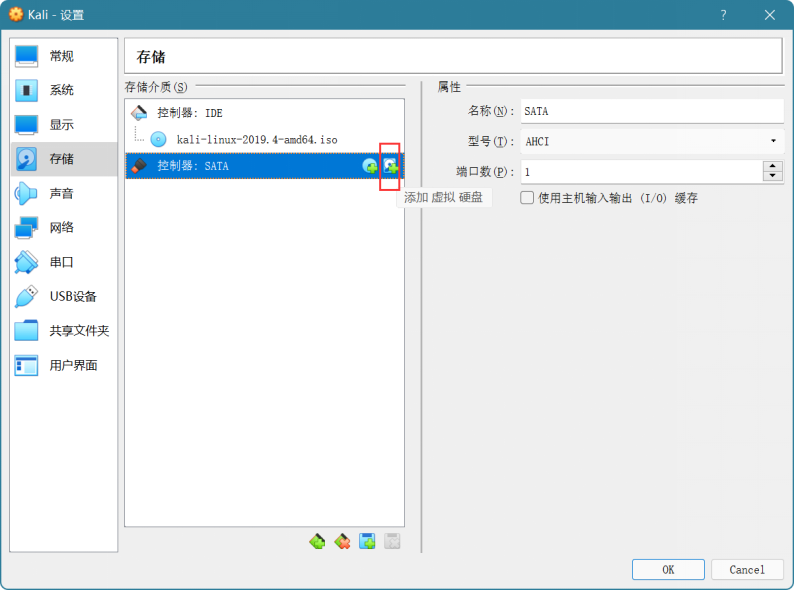The width and height of the screenshot is (794, 590).
Task: Open the 串口 (Serial ports) settings page
Action: [x=63, y=262]
